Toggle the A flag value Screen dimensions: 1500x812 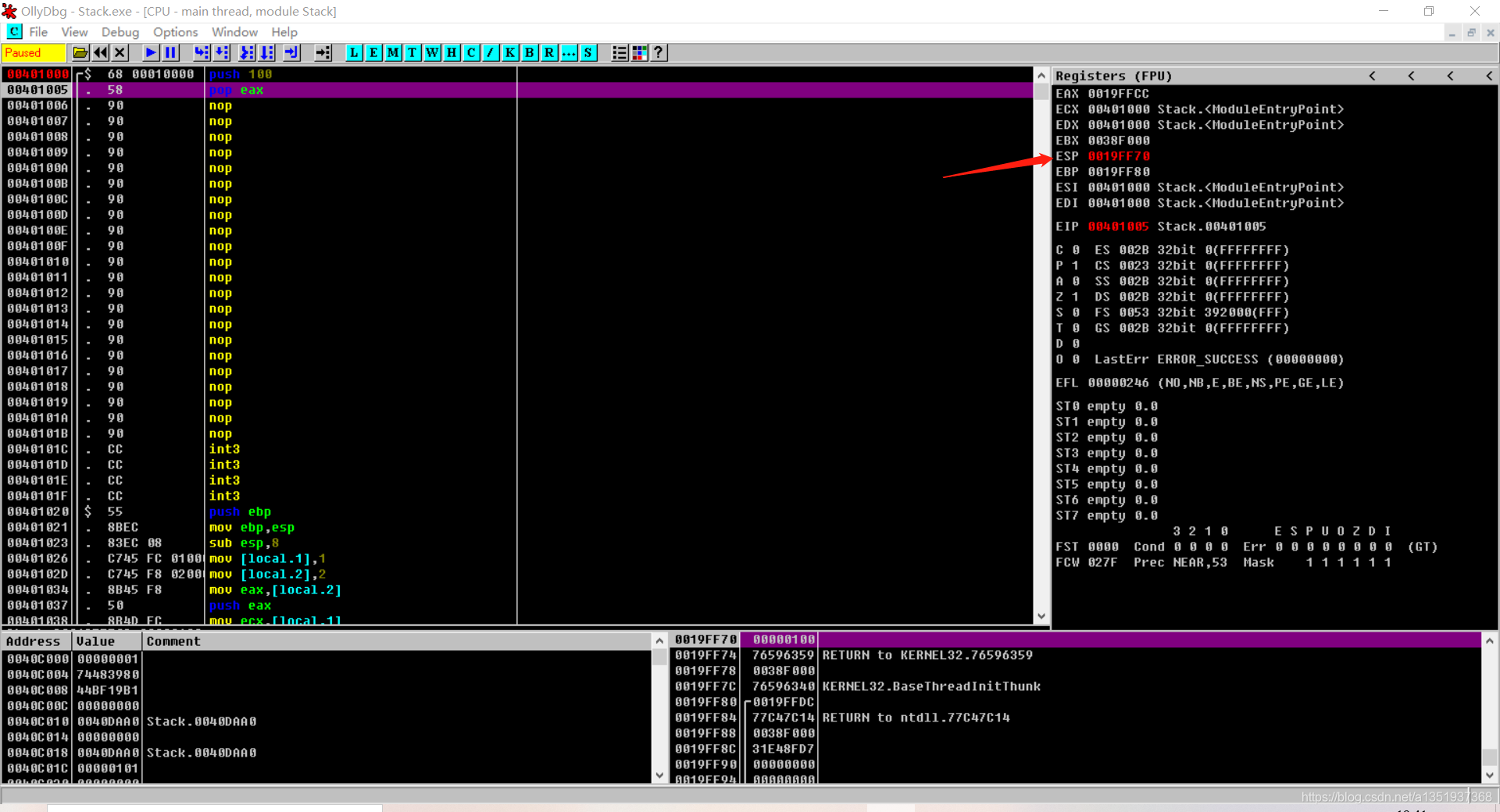click(1076, 281)
